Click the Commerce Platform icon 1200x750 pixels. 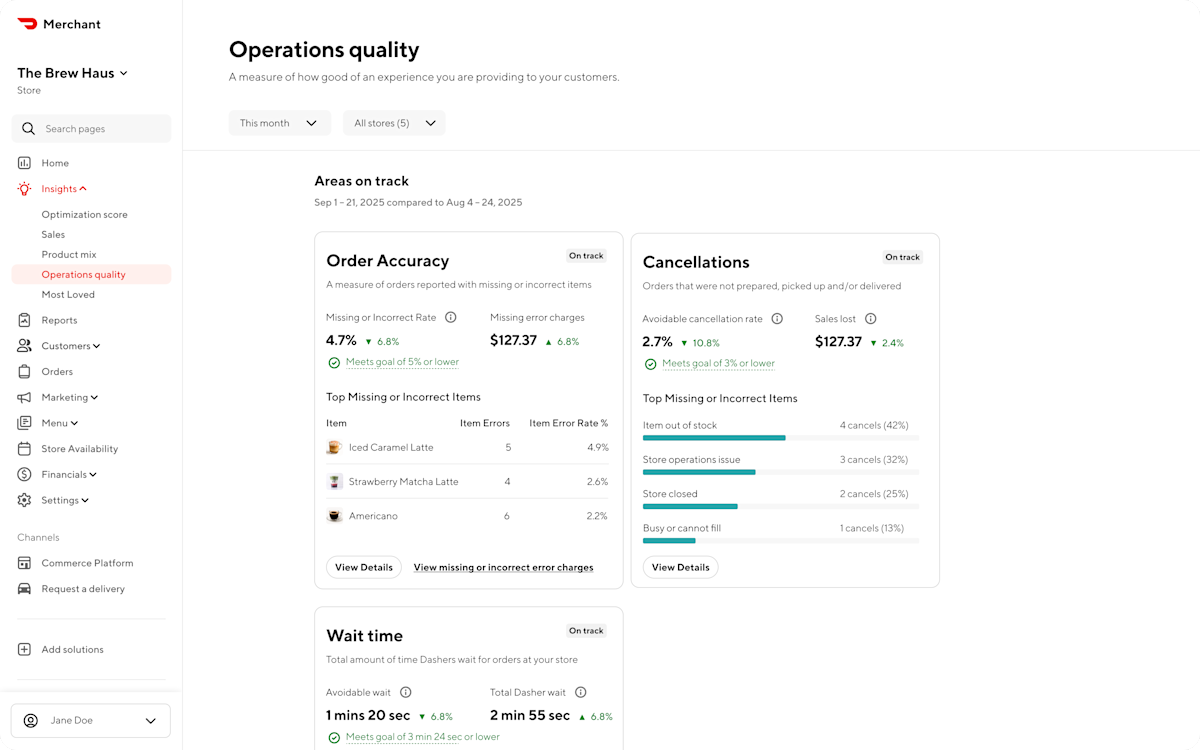point(23,563)
